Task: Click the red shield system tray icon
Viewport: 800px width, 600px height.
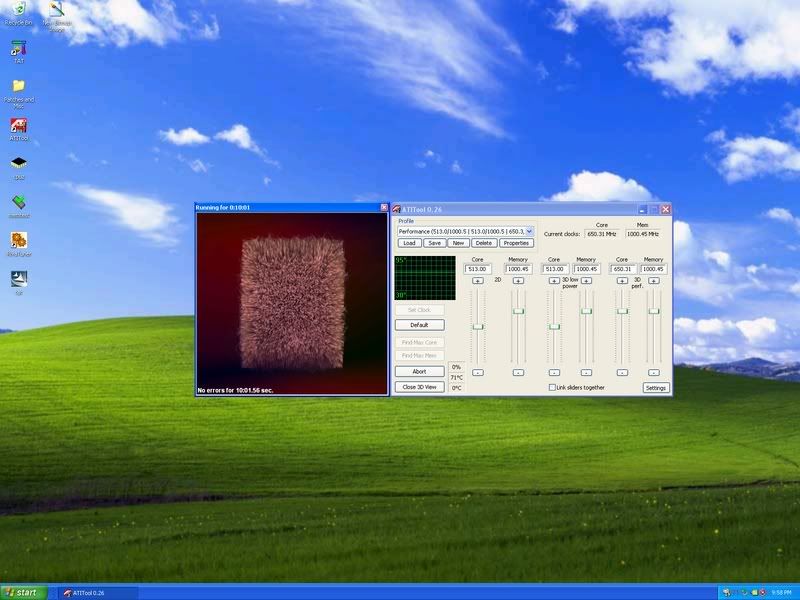Action: 762,592
